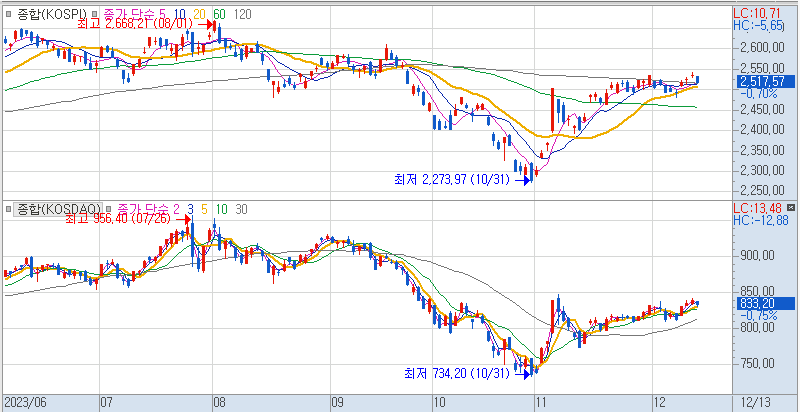Click the 2,300.00 price axis label

pos(761,170)
